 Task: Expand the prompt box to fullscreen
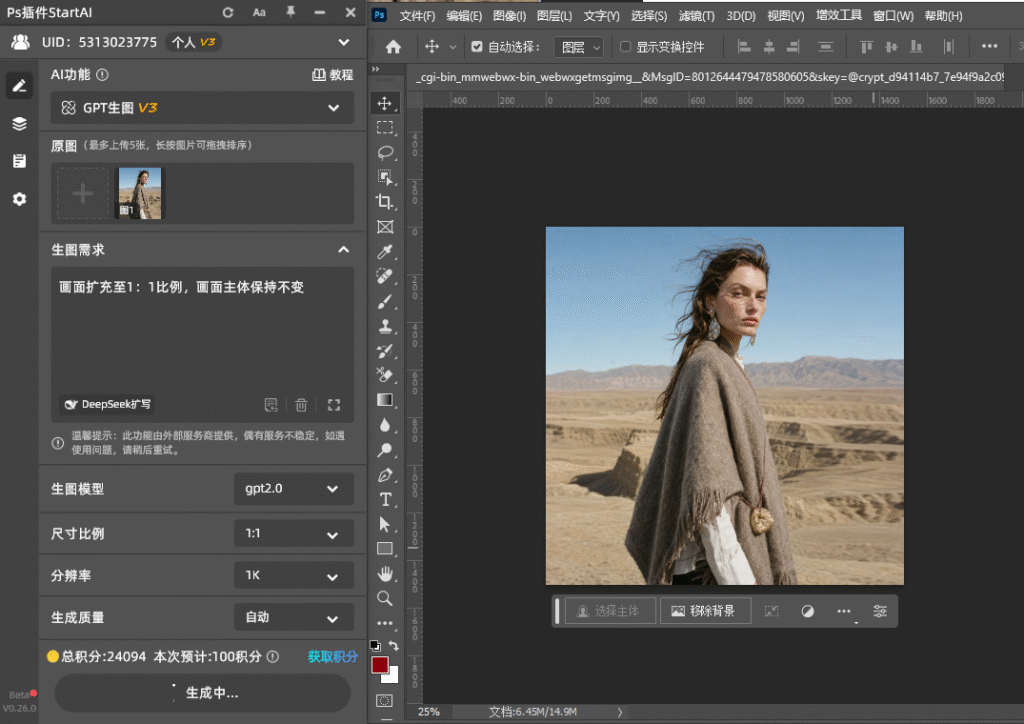coord(334,405)
